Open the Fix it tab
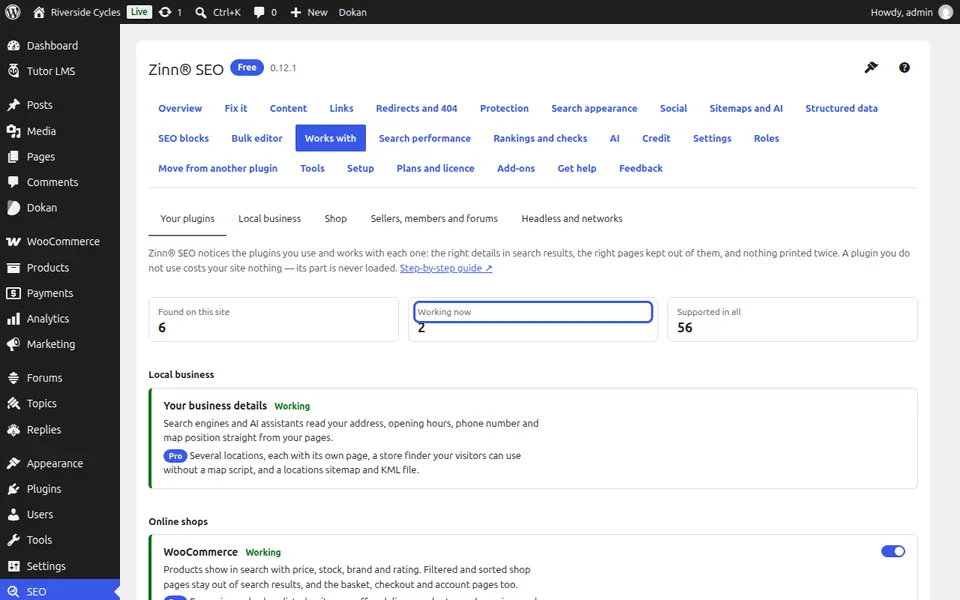This screenshot has width=960, height=600. point(236,108)
